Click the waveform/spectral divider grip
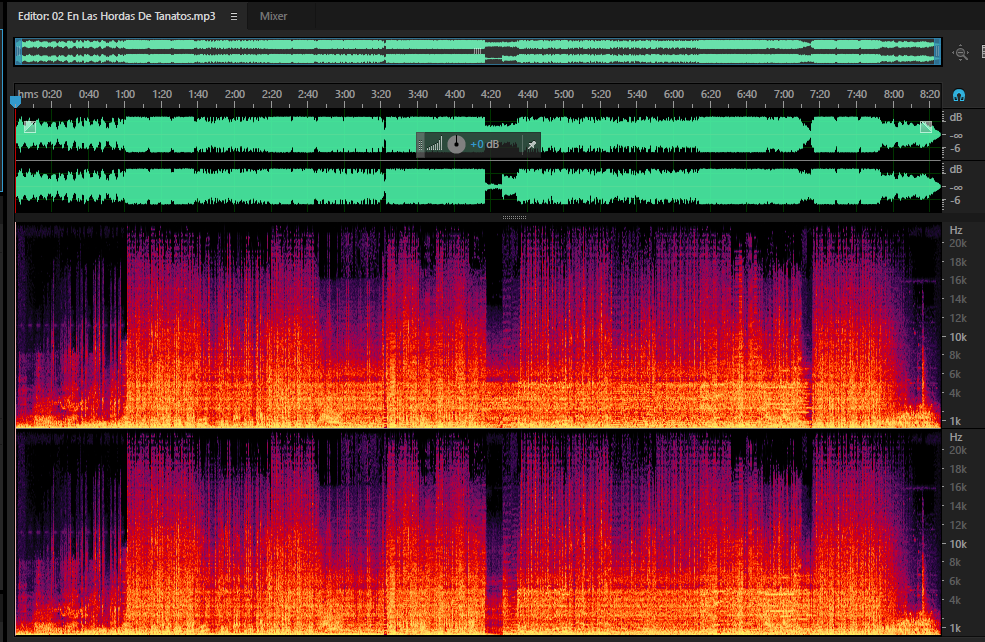Viewport: 985px width, 642px height. pos(514,217)
